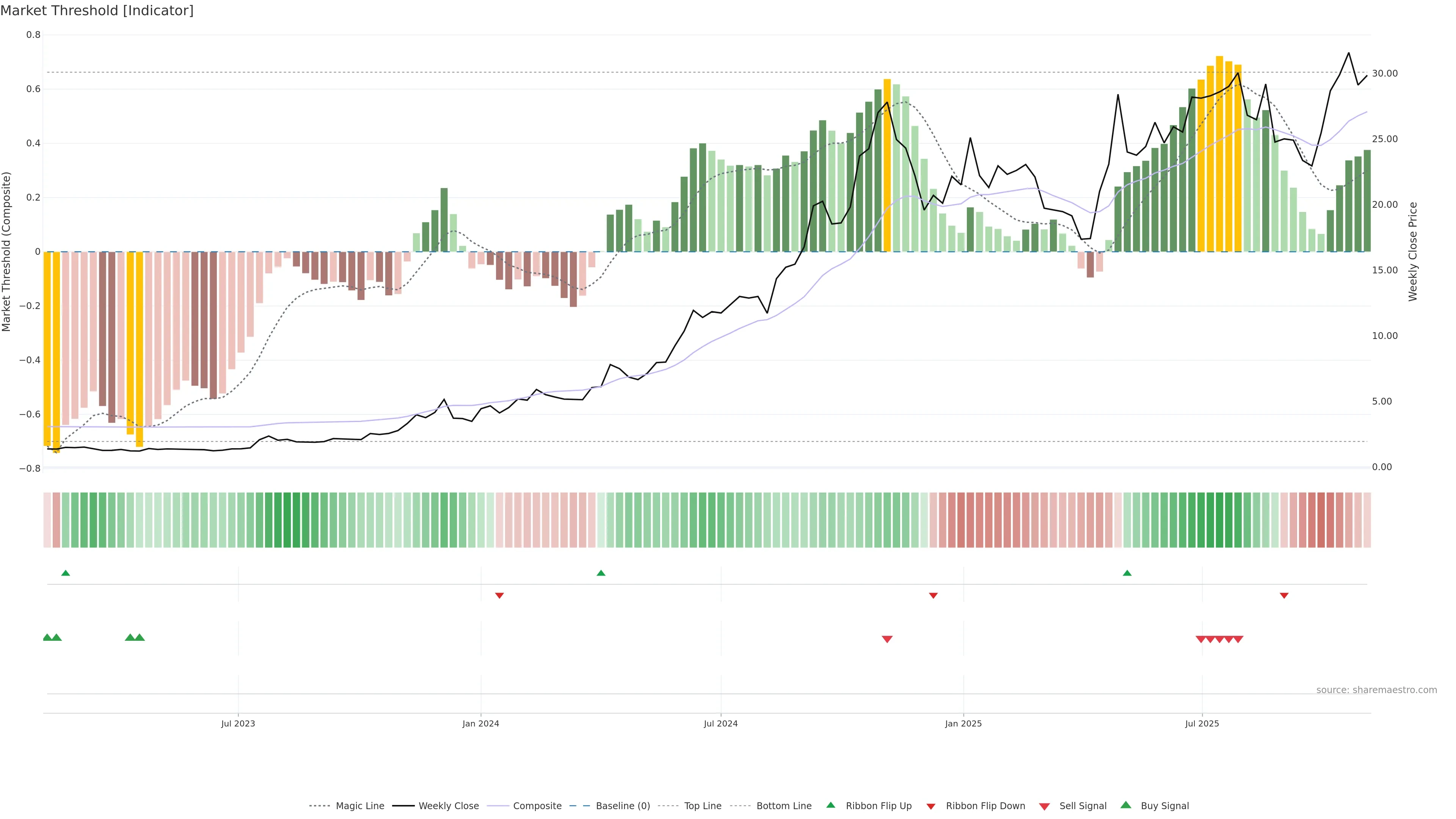This screenshot has height=819, width=1456.
Task: Click the Buy Signal legend icon
Action: click(x=1126, y=805)
